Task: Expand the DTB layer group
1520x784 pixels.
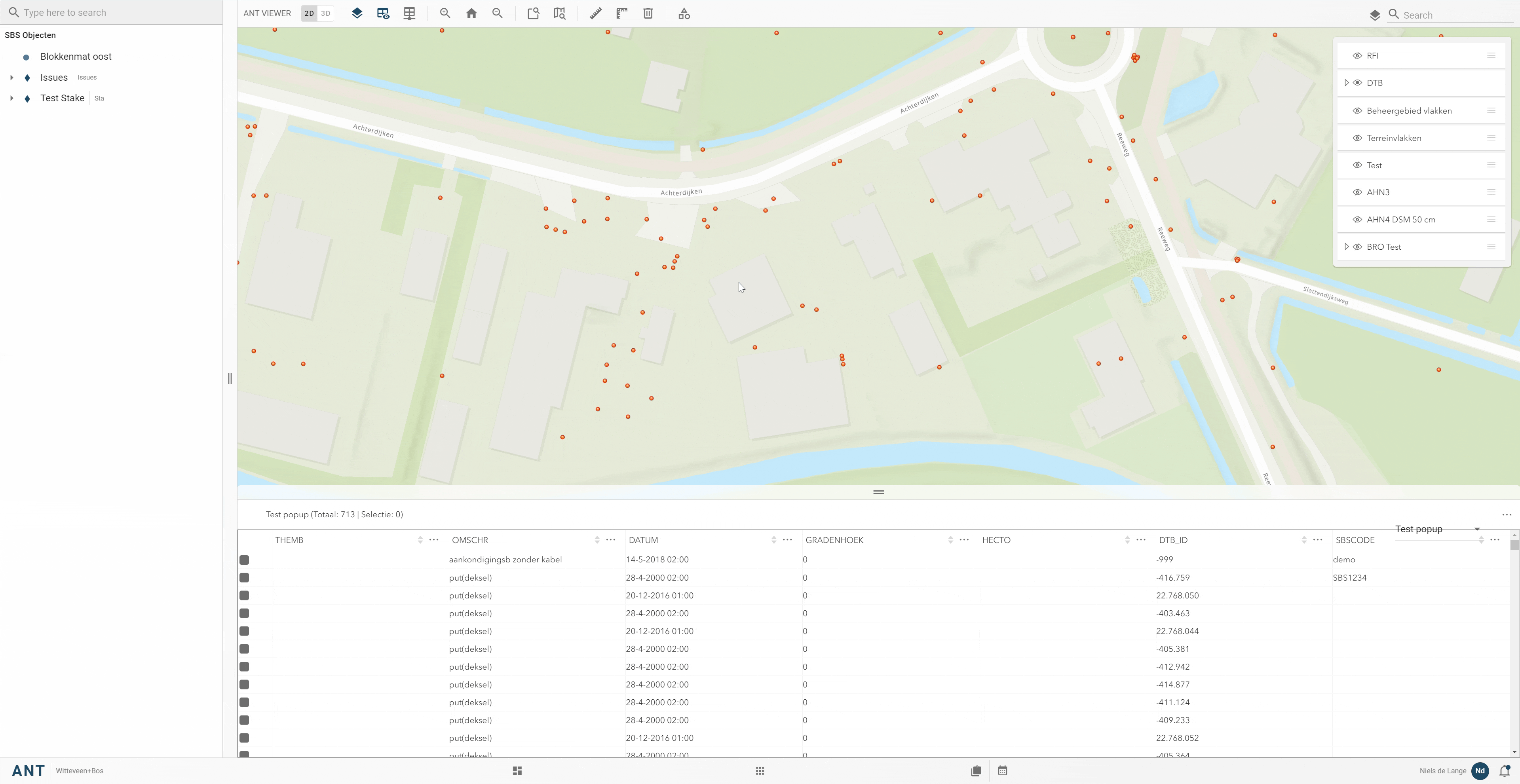Action: coord(1346,83)
